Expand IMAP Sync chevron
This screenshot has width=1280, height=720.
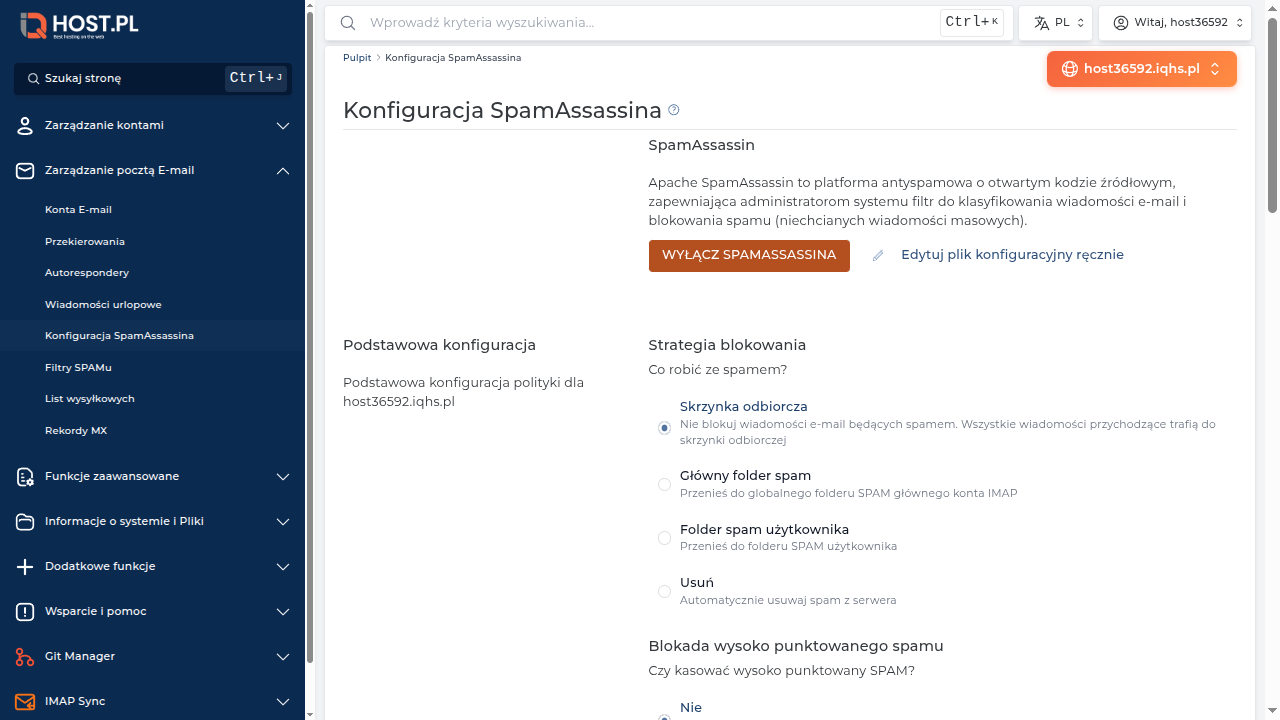(x=283, y=702)
